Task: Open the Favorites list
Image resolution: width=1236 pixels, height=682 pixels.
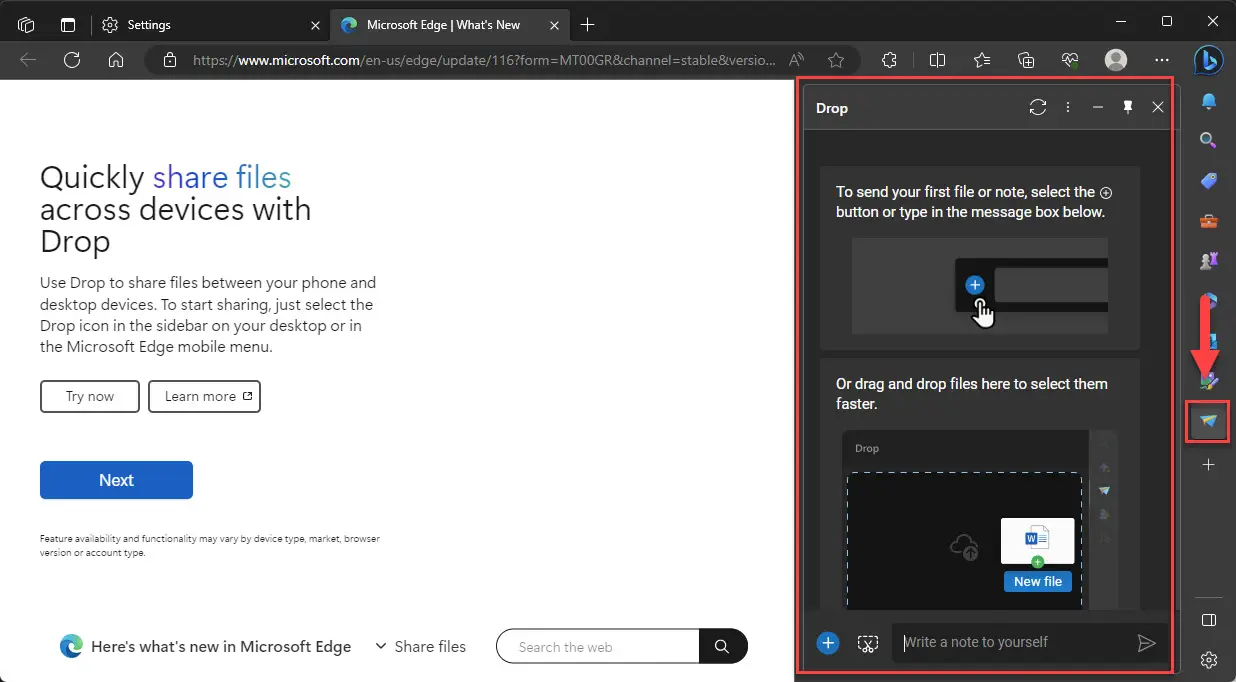Action: coord(982,61)
